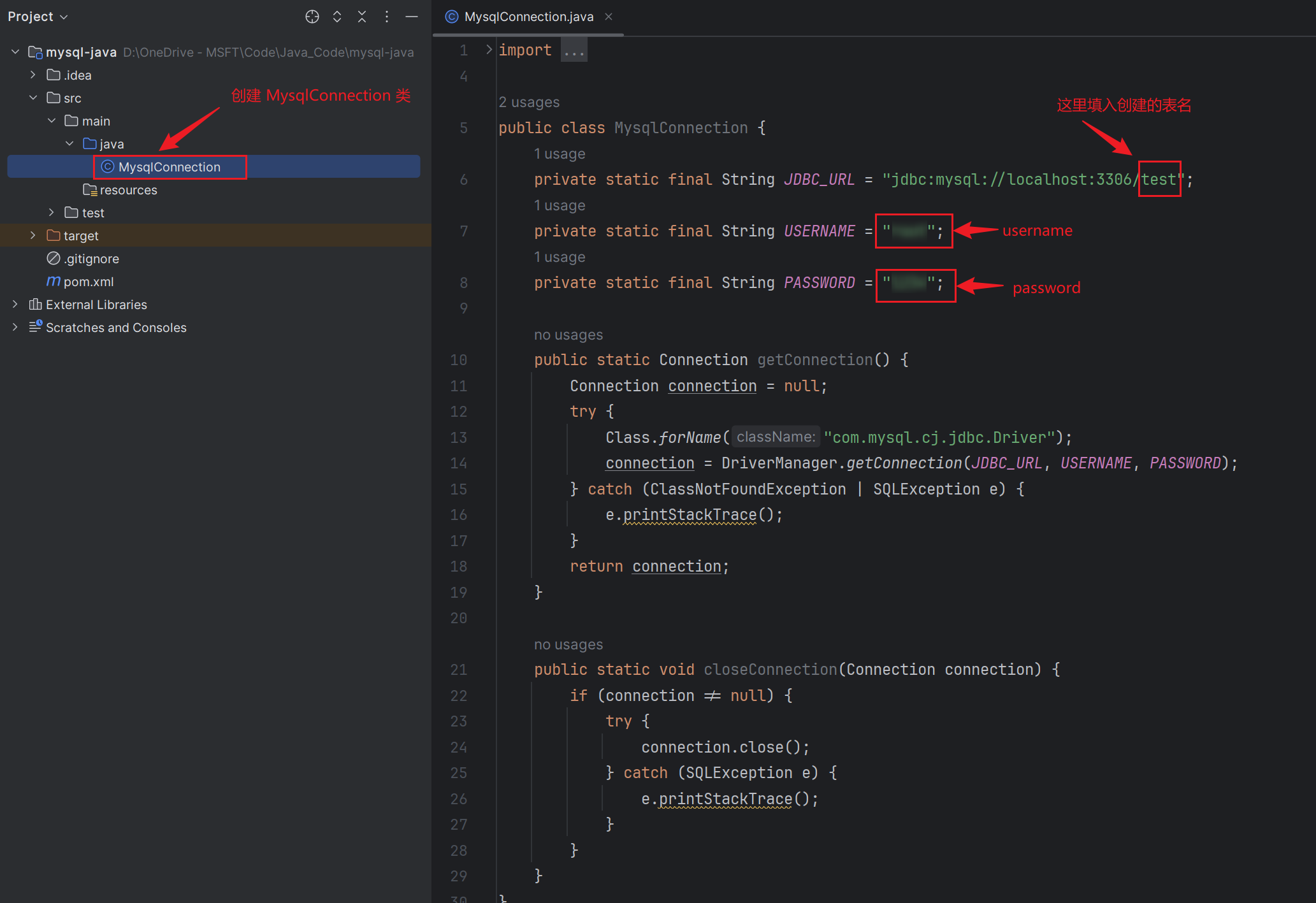Click the src folder icon

coord(54,98)
